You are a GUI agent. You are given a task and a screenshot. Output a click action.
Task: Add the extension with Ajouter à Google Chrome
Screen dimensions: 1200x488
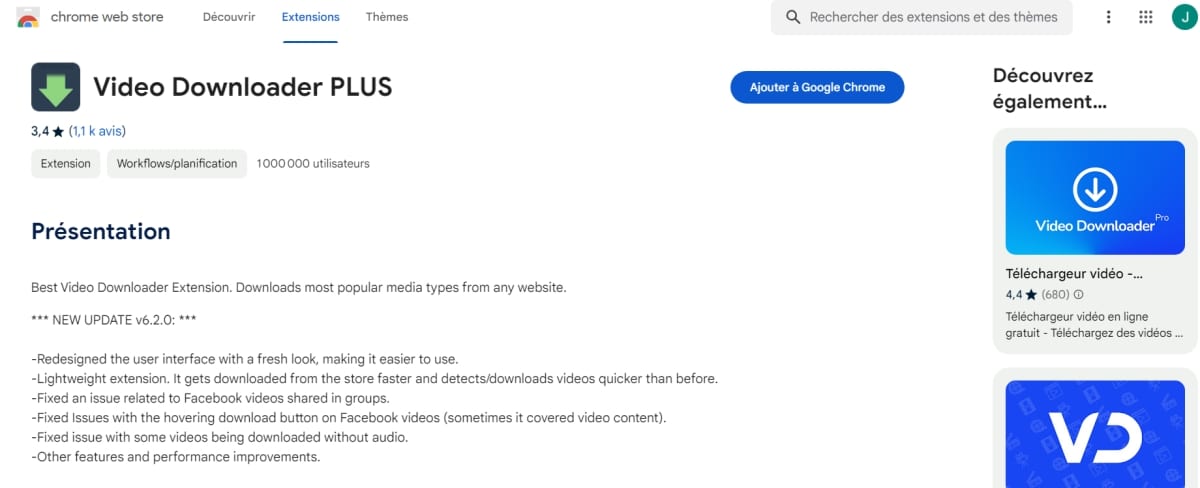(x=817, y=87)
